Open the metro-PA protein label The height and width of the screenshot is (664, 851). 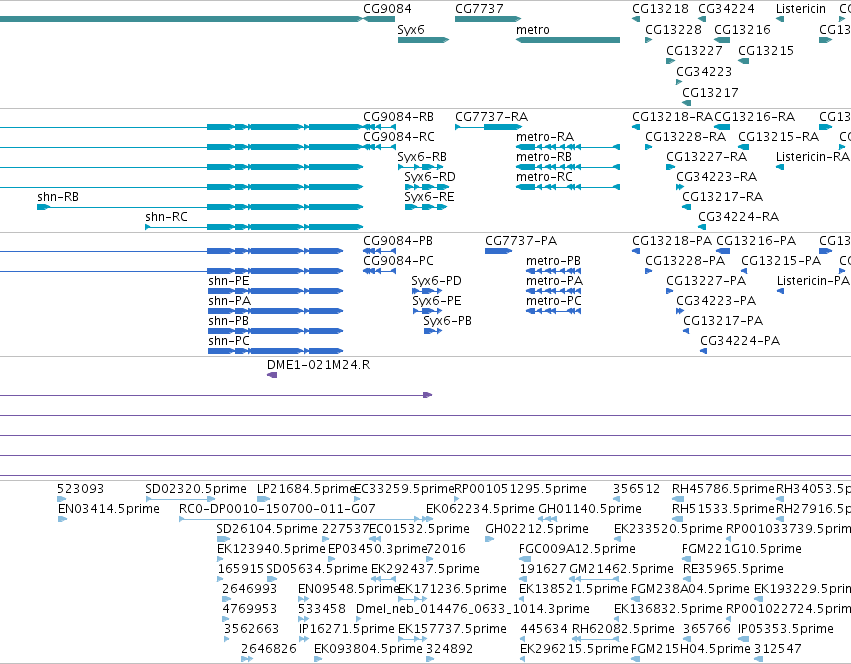554,281
